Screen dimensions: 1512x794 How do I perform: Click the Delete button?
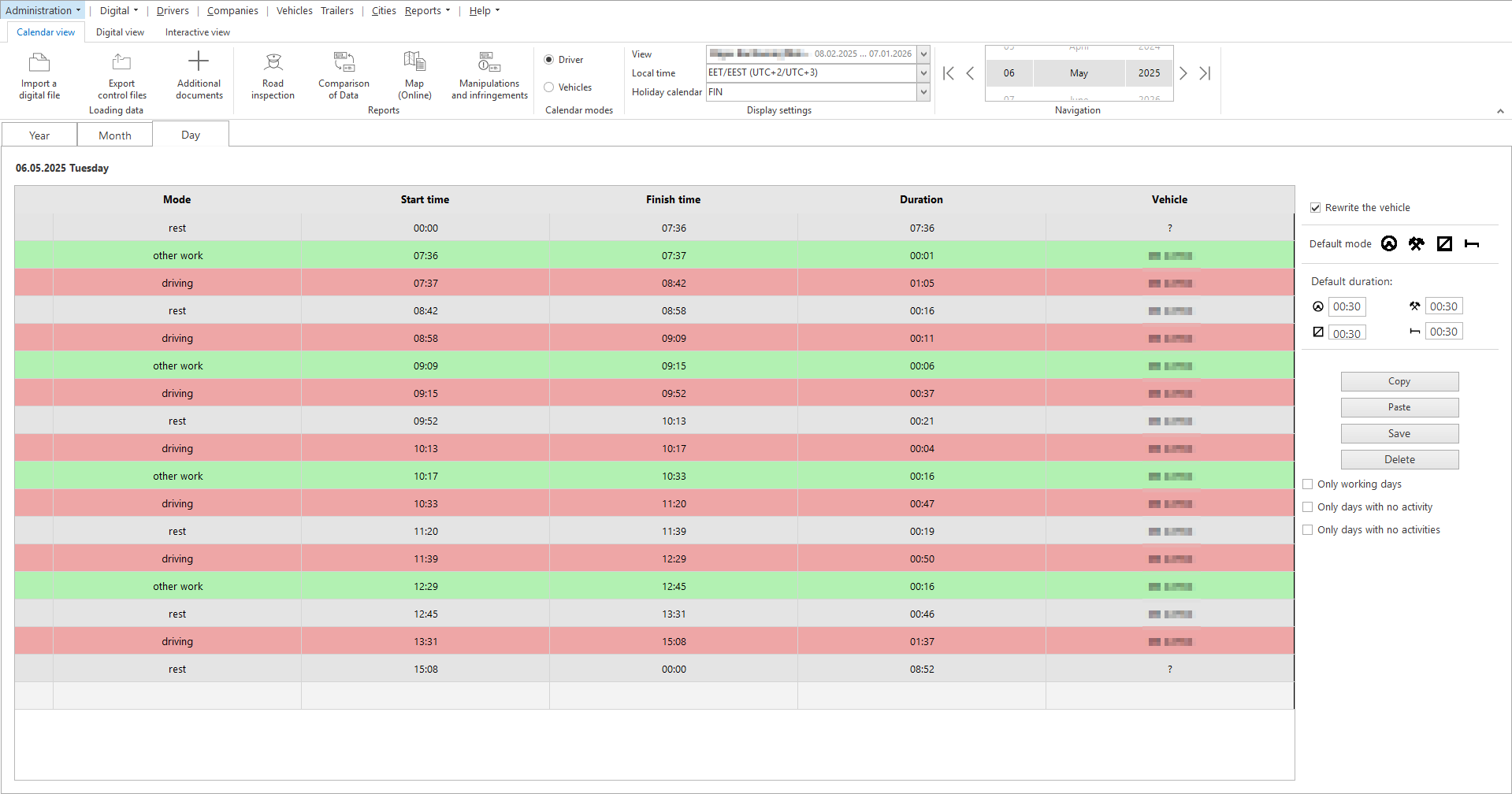click(x=1399, y=459)
